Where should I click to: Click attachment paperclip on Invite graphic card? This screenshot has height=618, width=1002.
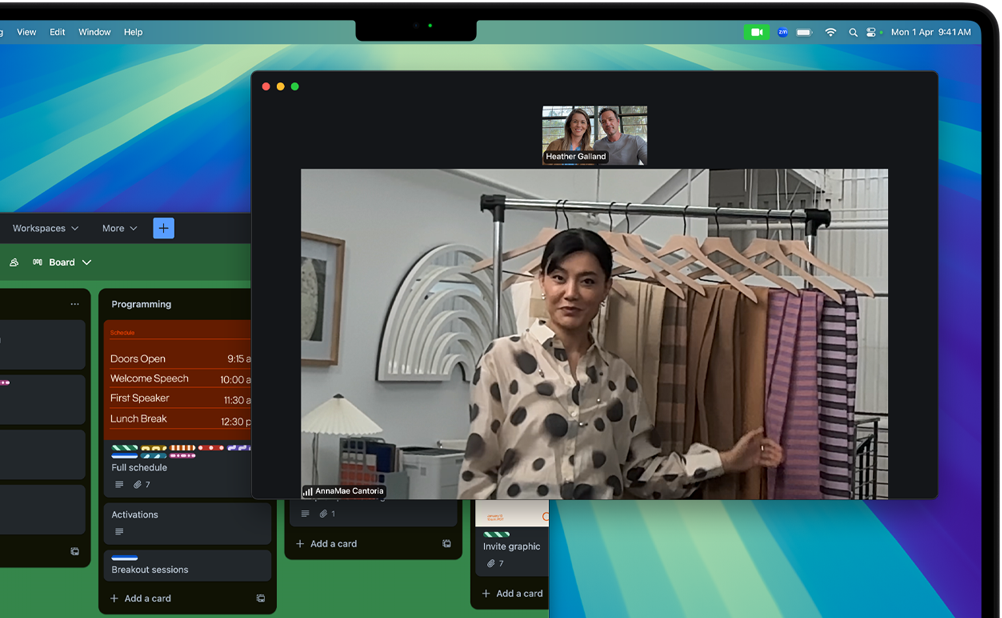click(x=491, y=563)
